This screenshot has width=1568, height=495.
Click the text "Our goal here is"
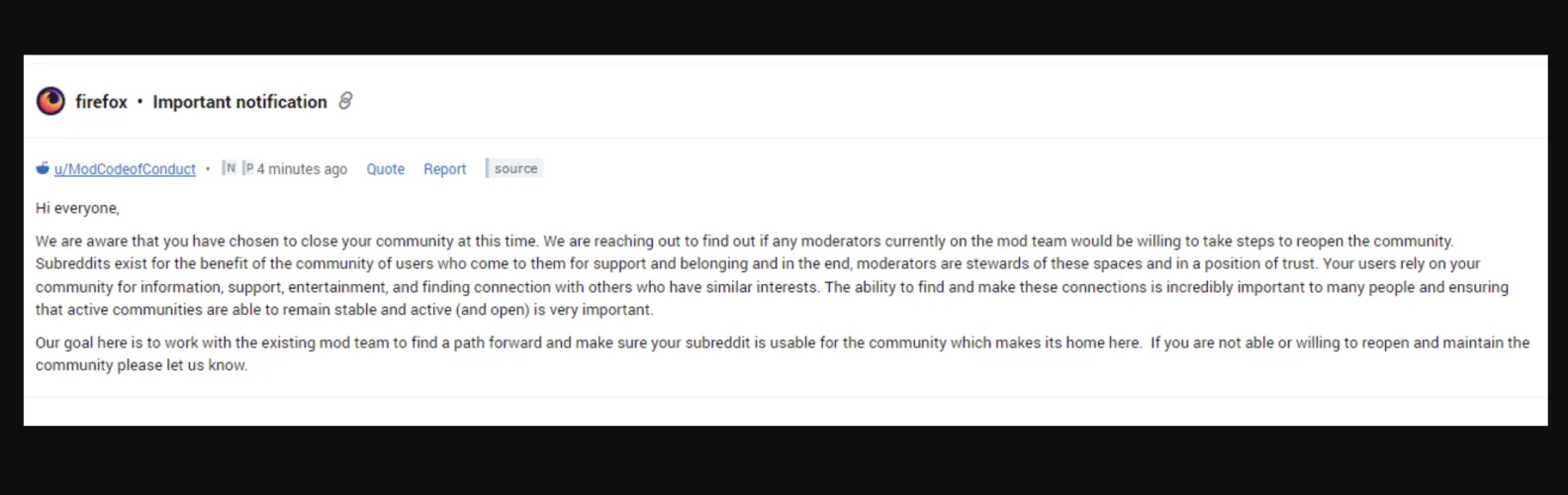[x=89, y=343]
